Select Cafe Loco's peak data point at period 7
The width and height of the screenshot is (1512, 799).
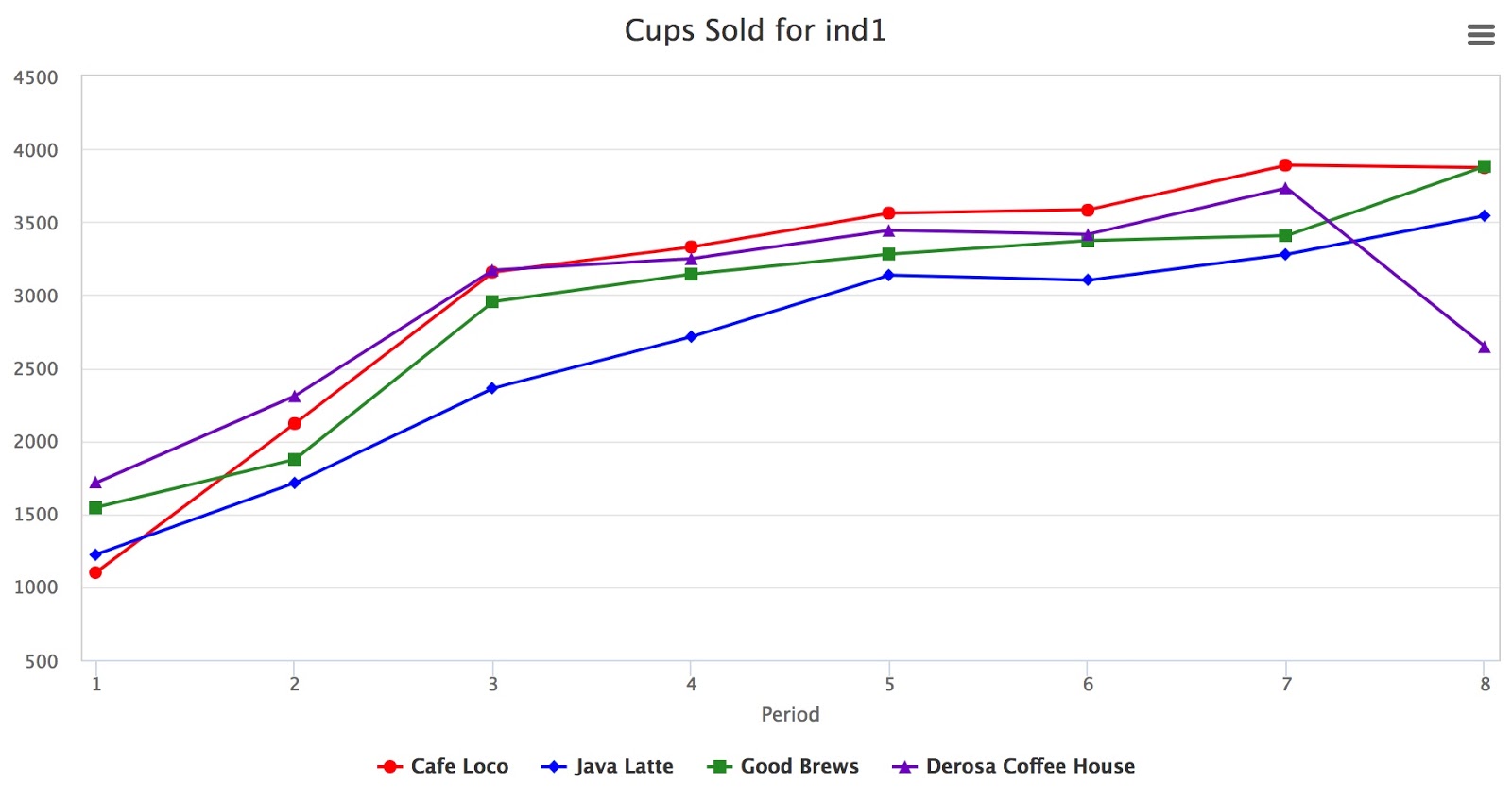(1284, 164)
